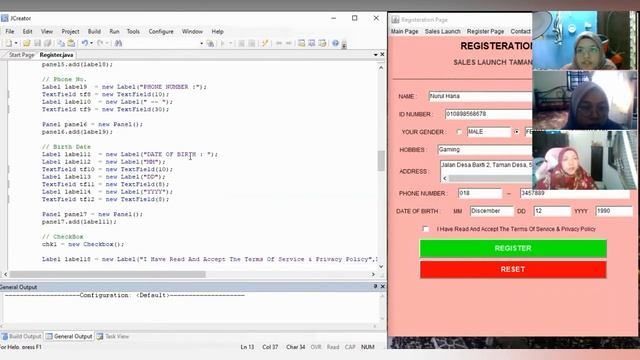Open the Undo history dropdown arrow
The image size is (640, 360).
point(91,43)
